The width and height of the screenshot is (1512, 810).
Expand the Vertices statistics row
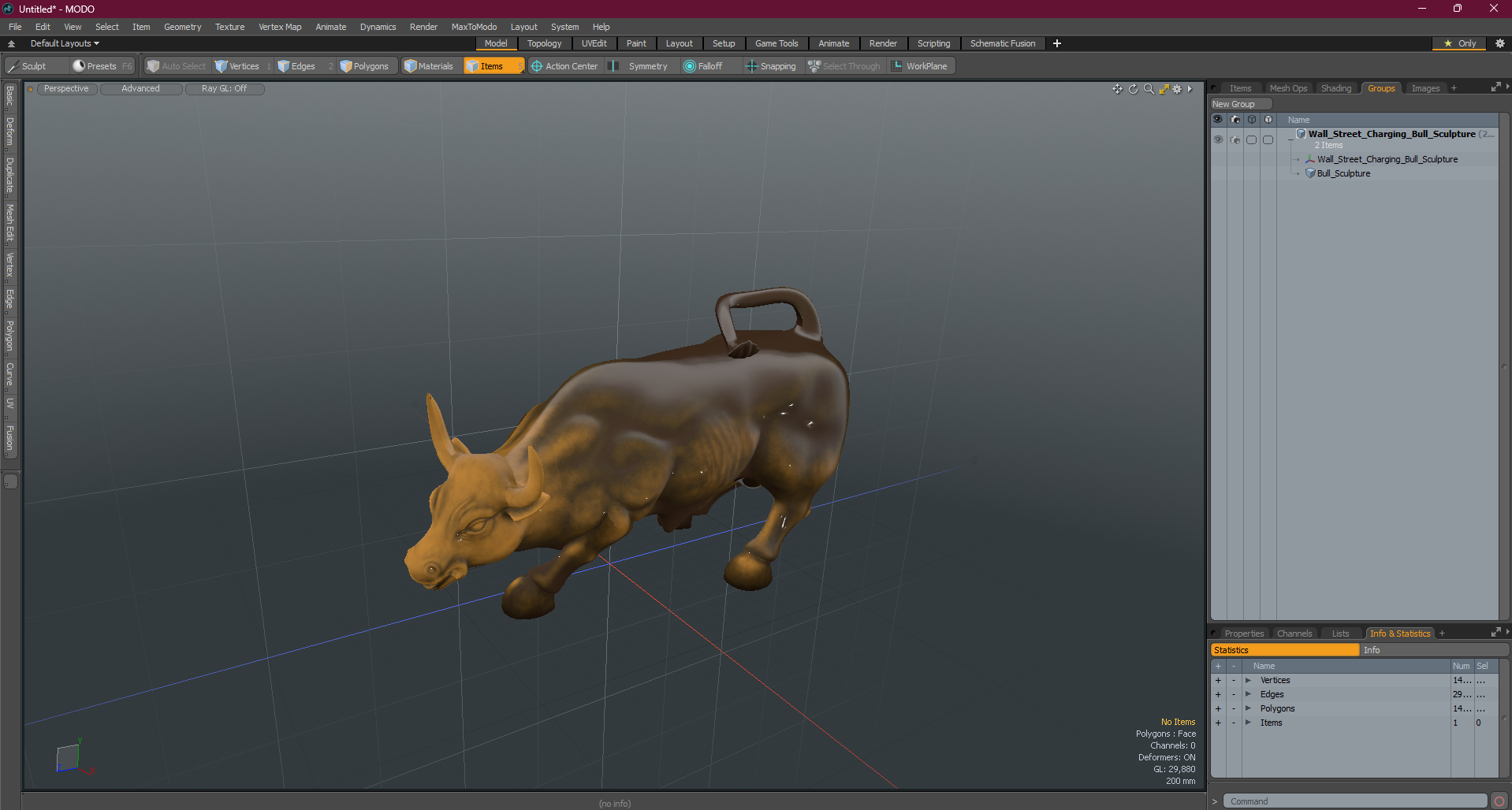tap(1248, 680)
